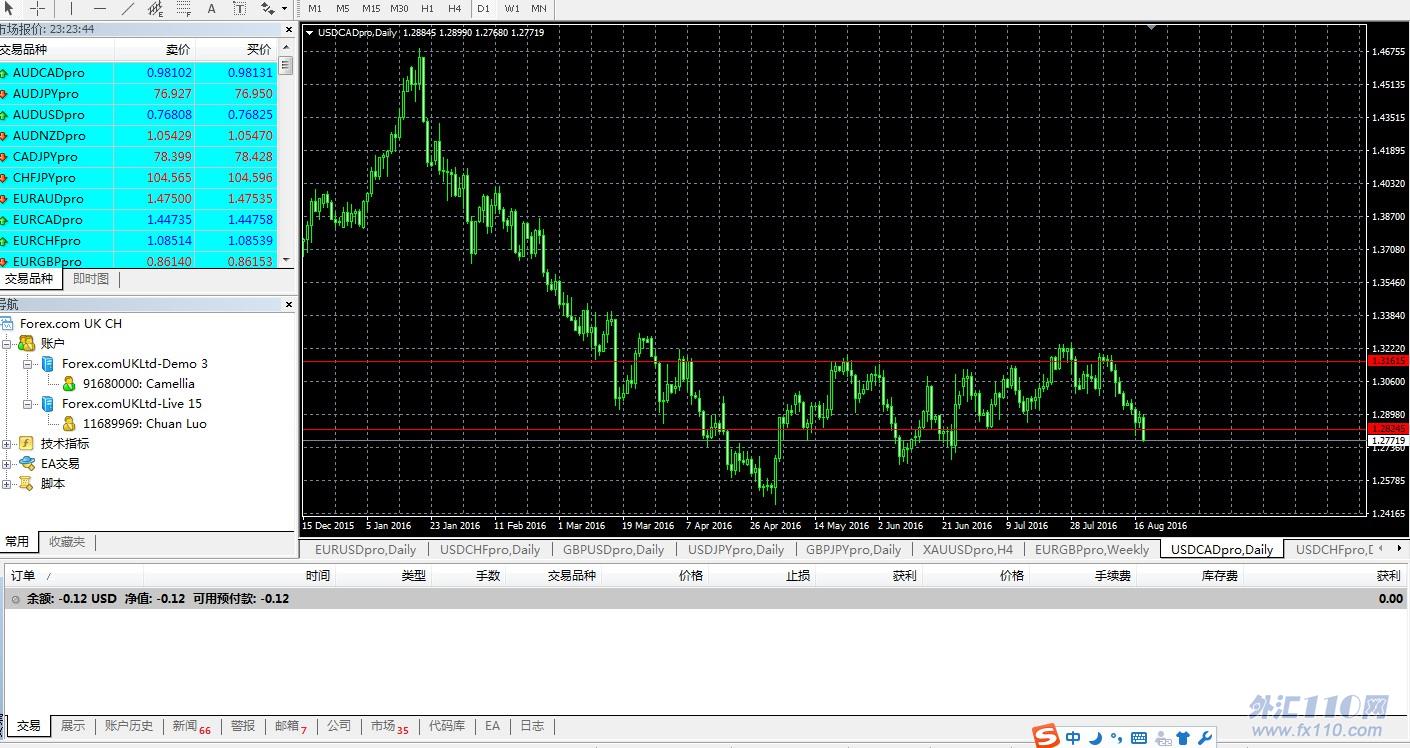Select the crosshair tool
The image size is (1410, 748).
37,8
